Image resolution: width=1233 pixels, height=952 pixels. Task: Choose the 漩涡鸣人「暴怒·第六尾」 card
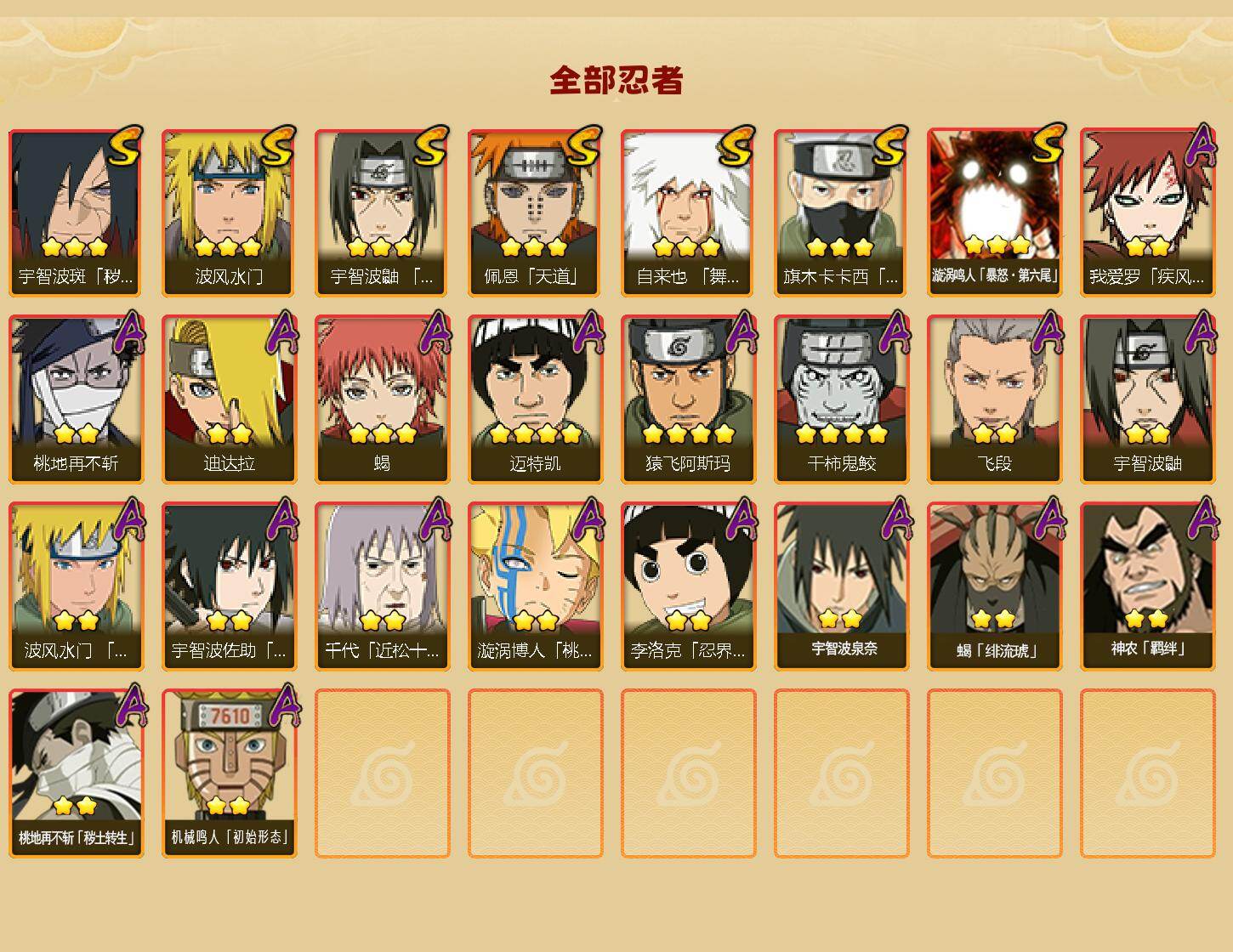coord(994,212)
